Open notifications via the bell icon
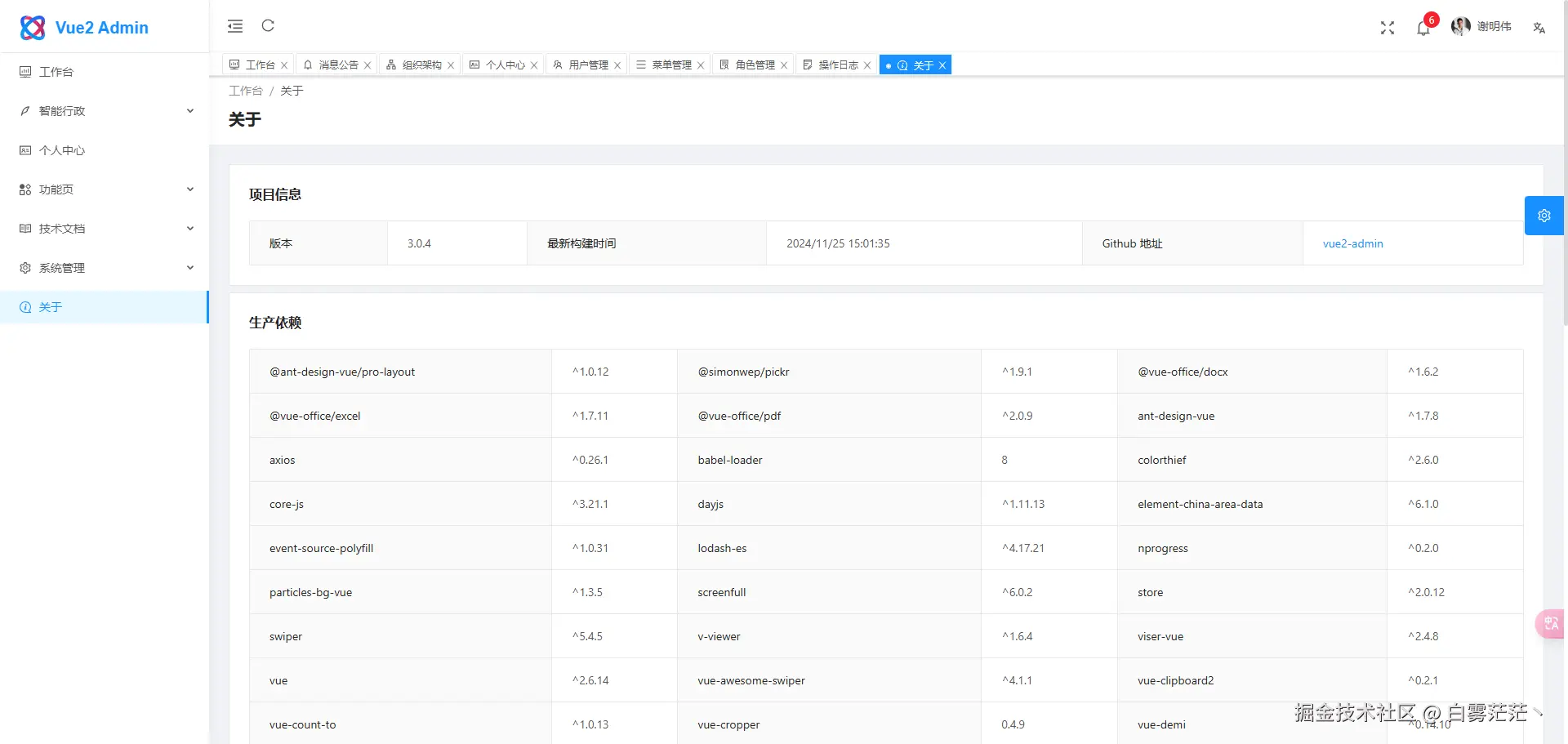The width and height of the screenshot is (1568, 744). point(1423,28)
